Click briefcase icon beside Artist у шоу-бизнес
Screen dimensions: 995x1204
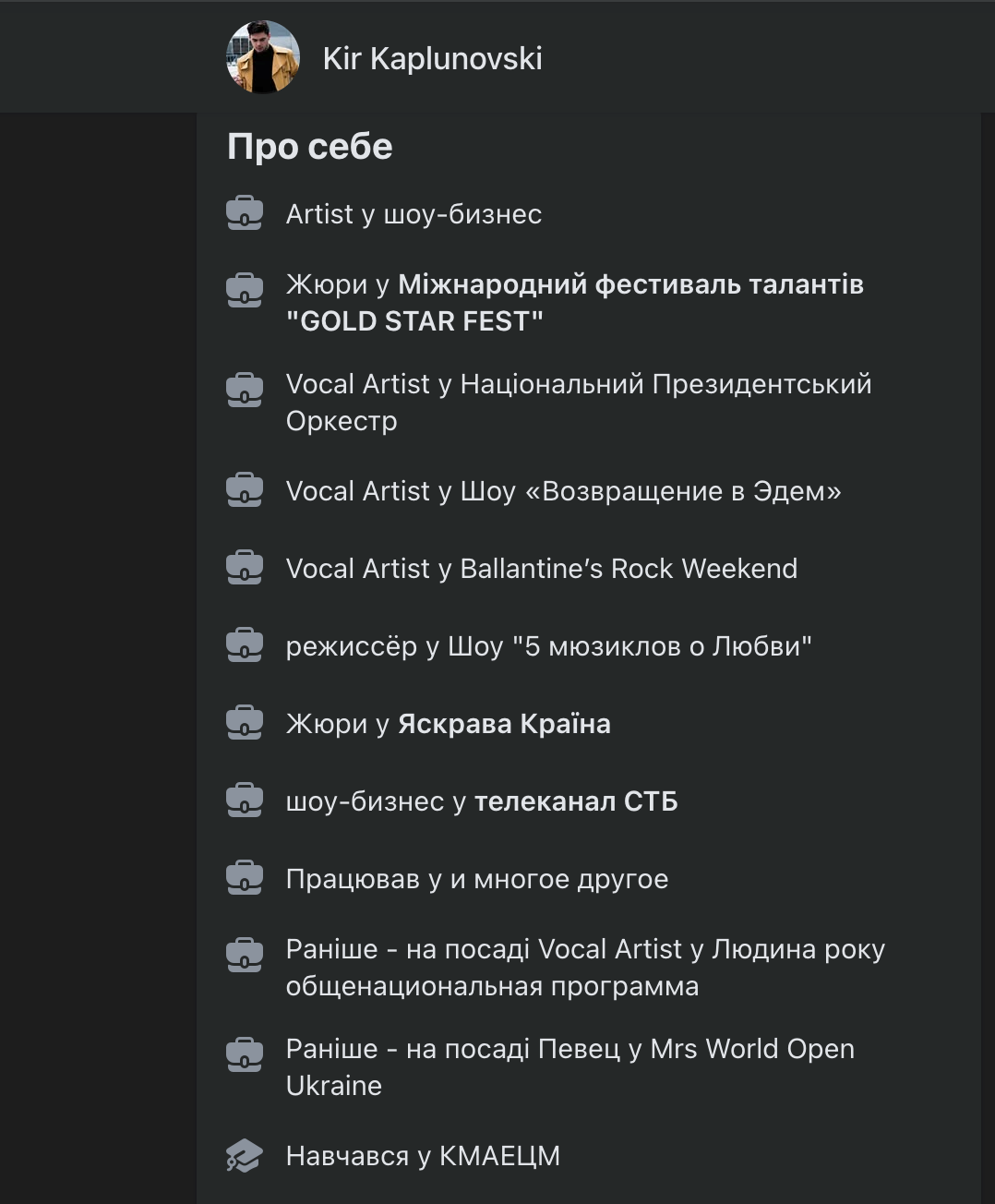(x=245, y=213)
